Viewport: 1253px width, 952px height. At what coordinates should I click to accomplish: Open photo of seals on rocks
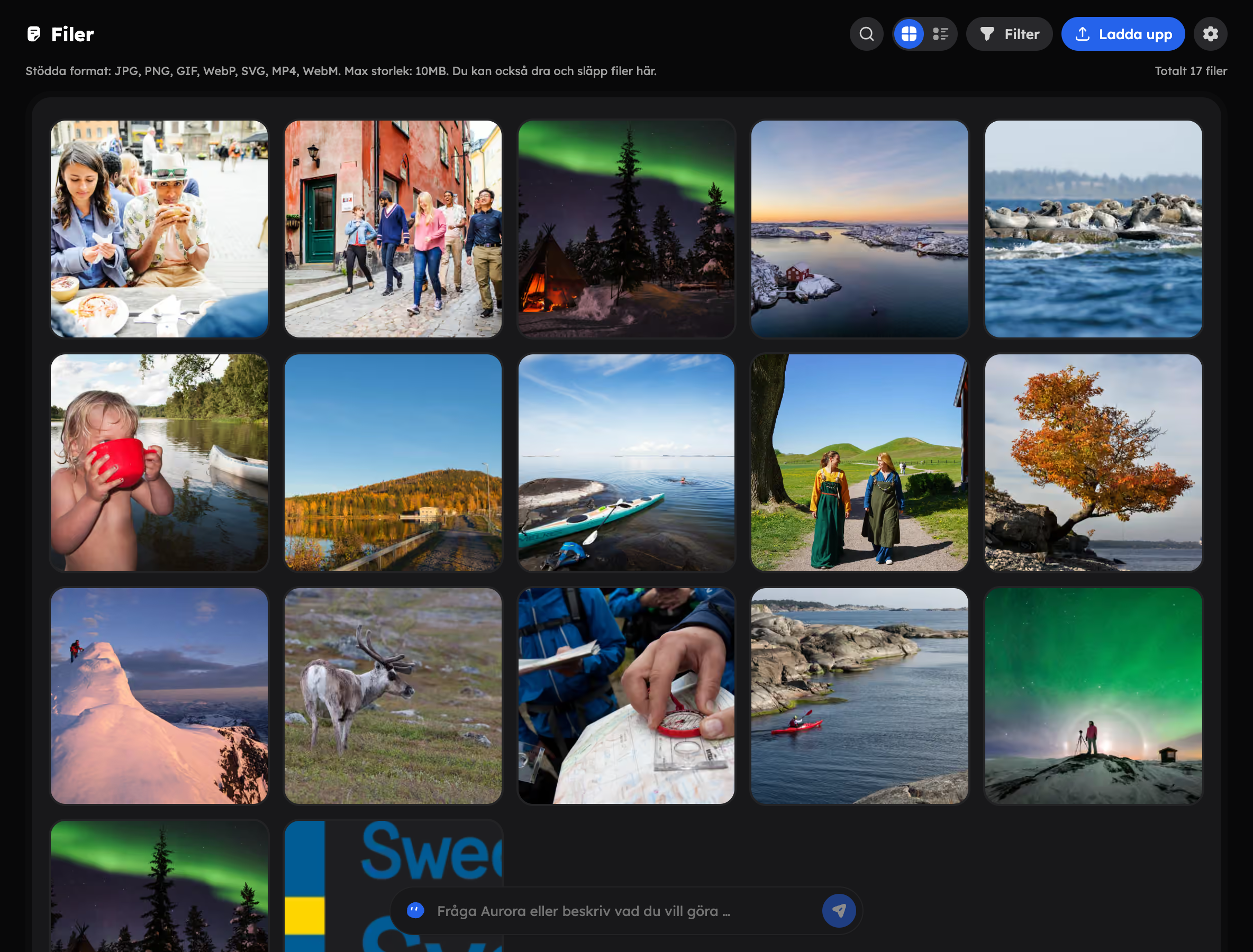[x=1094, y=229]
